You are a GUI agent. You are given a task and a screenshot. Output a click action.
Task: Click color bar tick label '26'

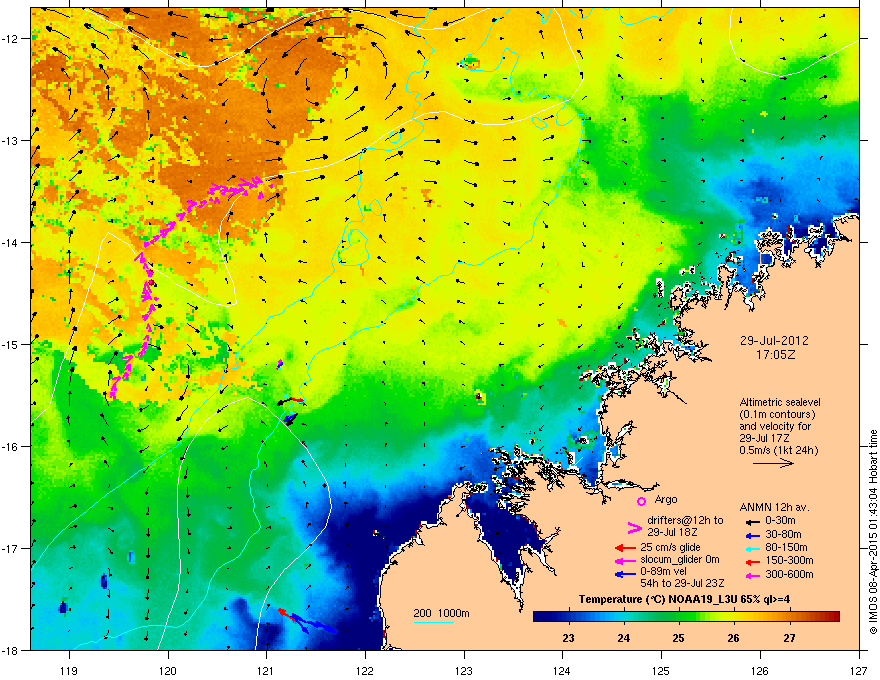coord(734,638)
